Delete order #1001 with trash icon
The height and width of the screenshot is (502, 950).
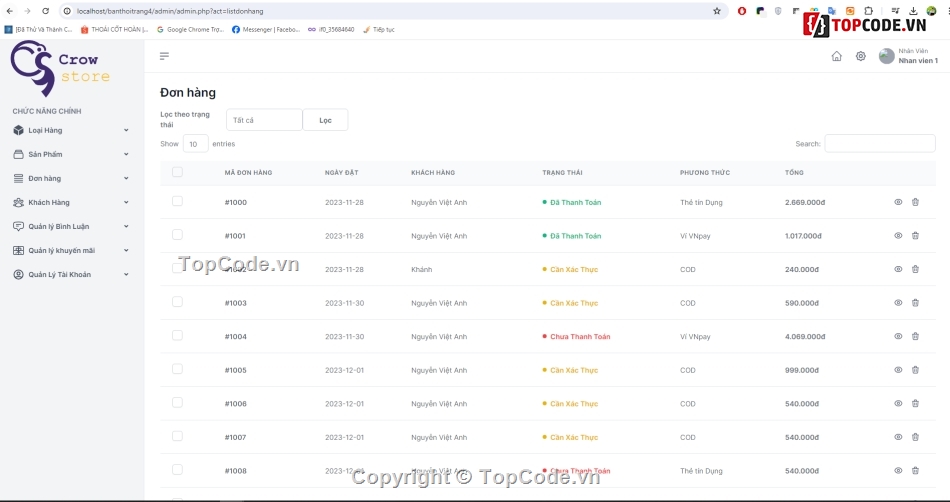click(x=915, y=236)
